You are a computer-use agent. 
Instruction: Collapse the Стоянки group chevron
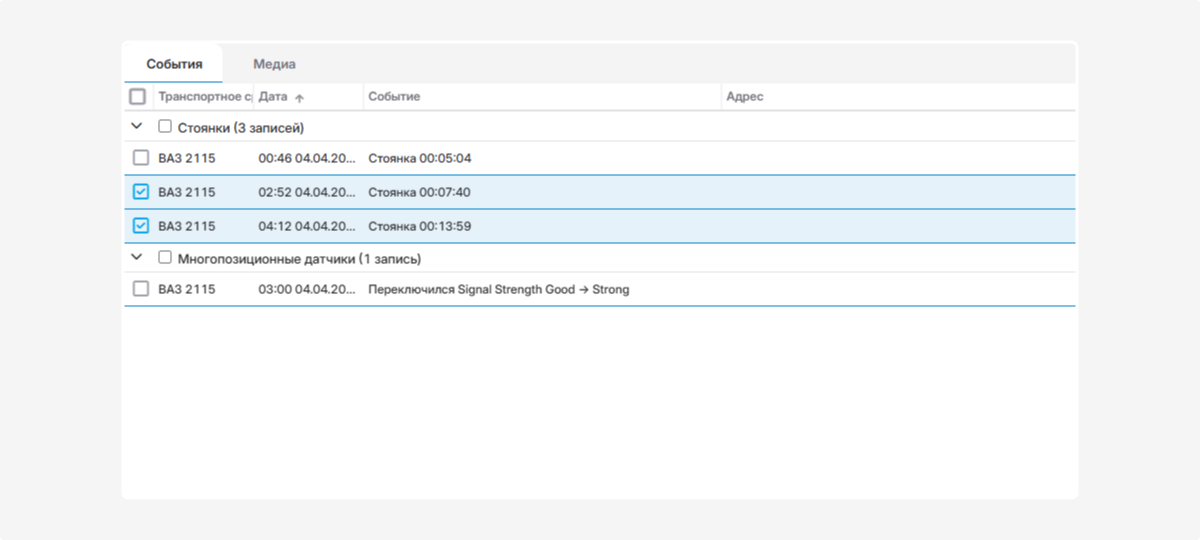(x=137, y=127)
